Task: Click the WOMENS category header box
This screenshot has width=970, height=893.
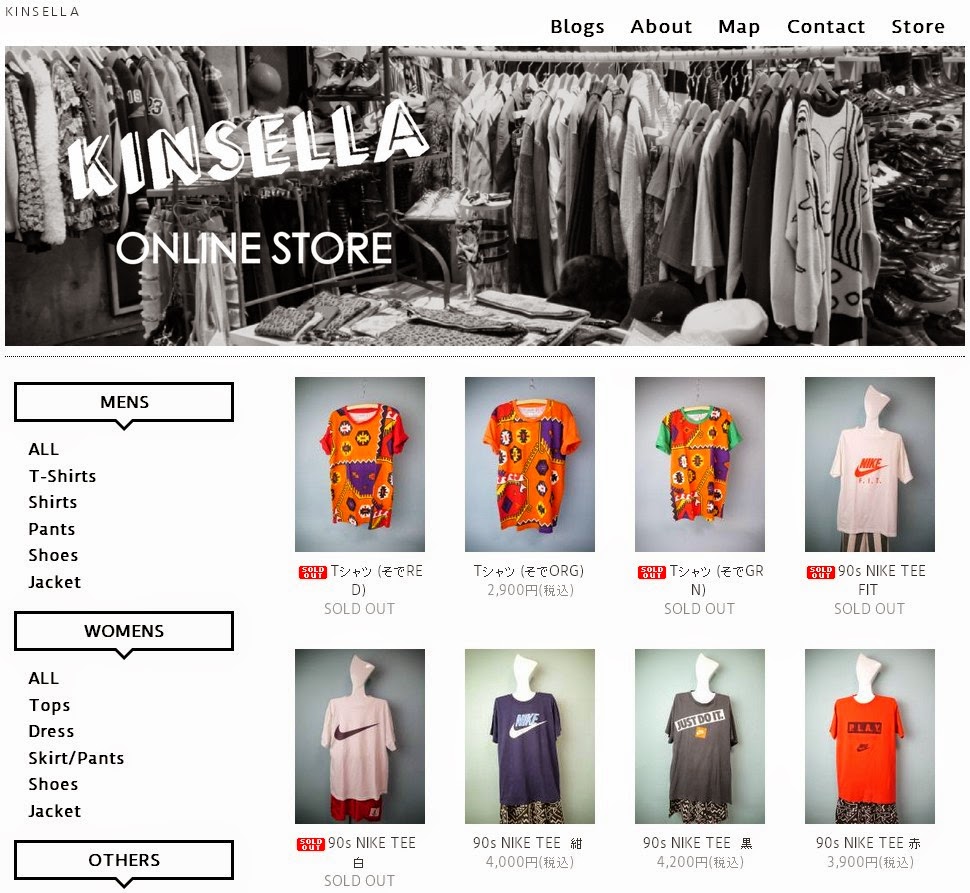Action: (124, 631)
